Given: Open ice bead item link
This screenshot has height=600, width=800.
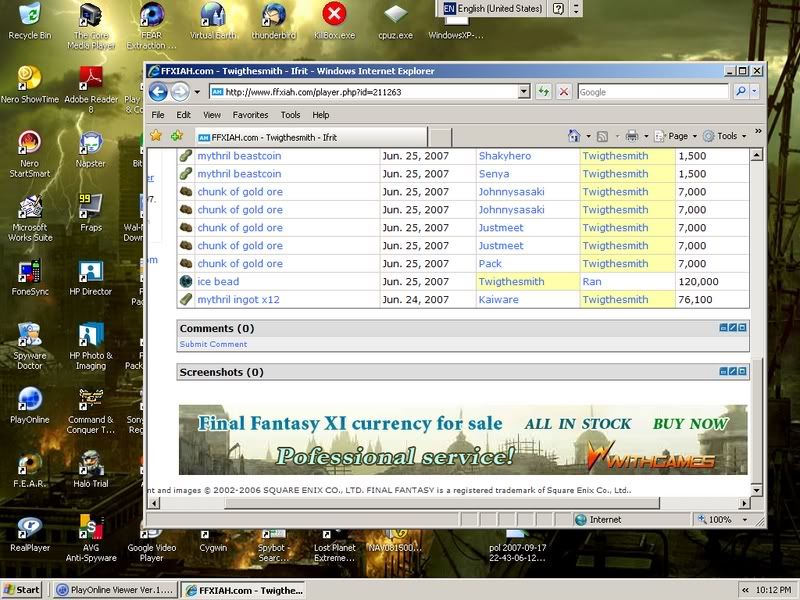Looking at the screenshot, I should pyautogui.click(x=218, y=282).
